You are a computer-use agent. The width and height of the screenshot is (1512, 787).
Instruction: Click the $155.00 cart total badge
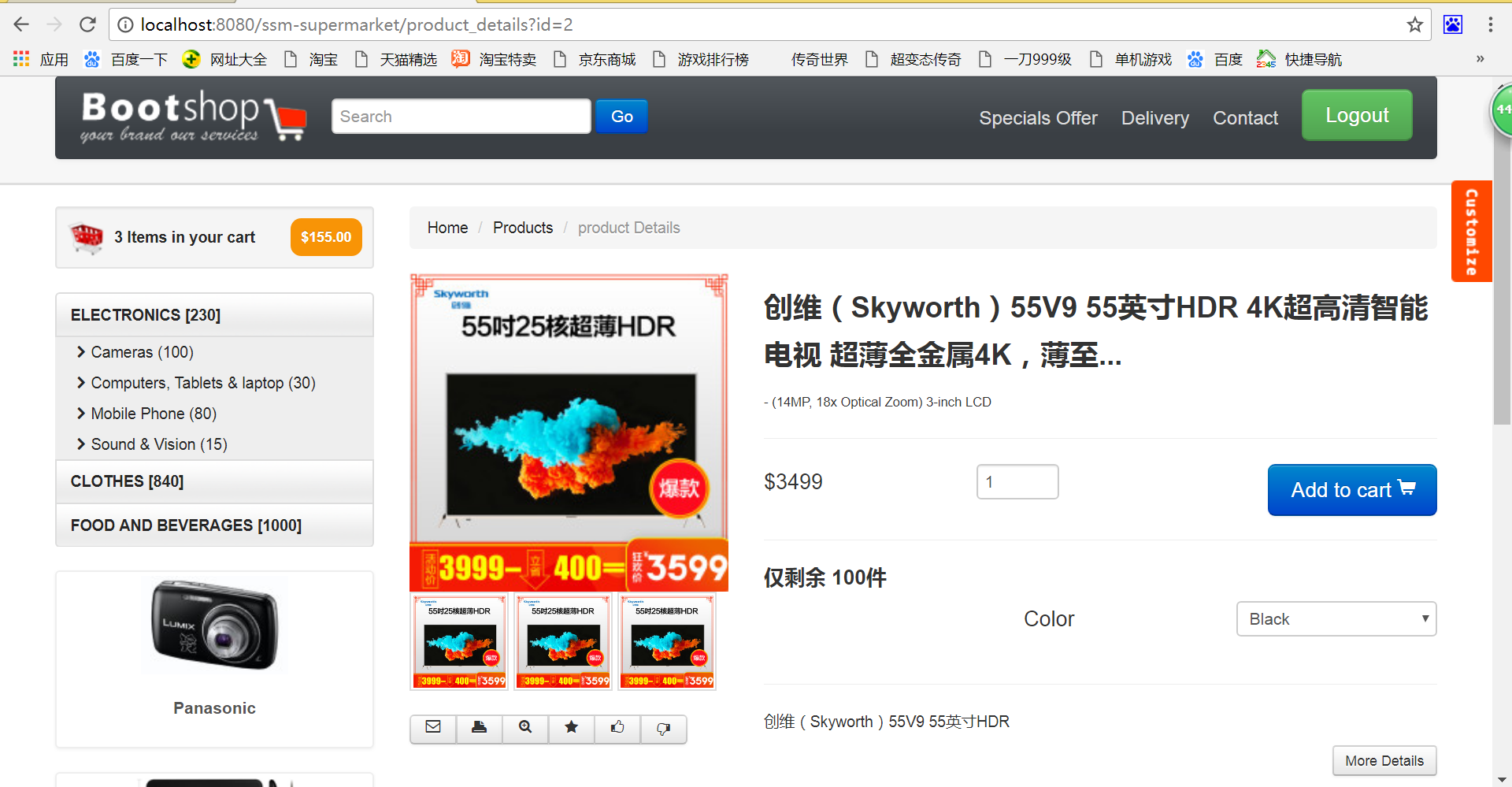(x=326, y=237)
